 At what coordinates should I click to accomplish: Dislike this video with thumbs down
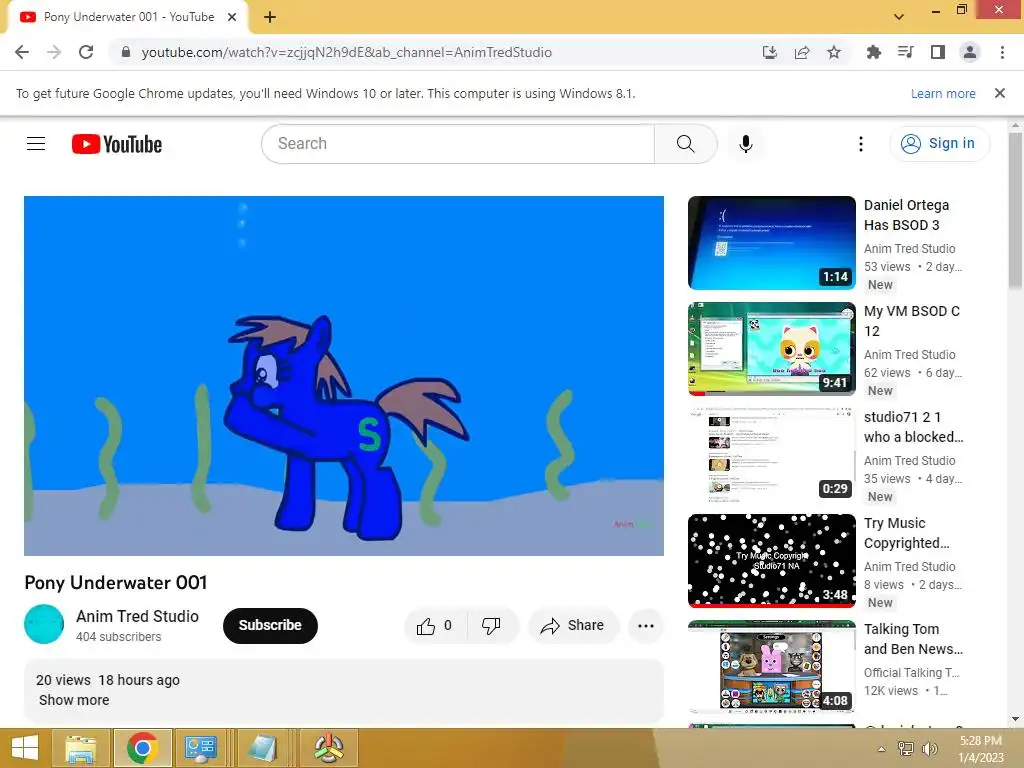click(x=492, y=626)
